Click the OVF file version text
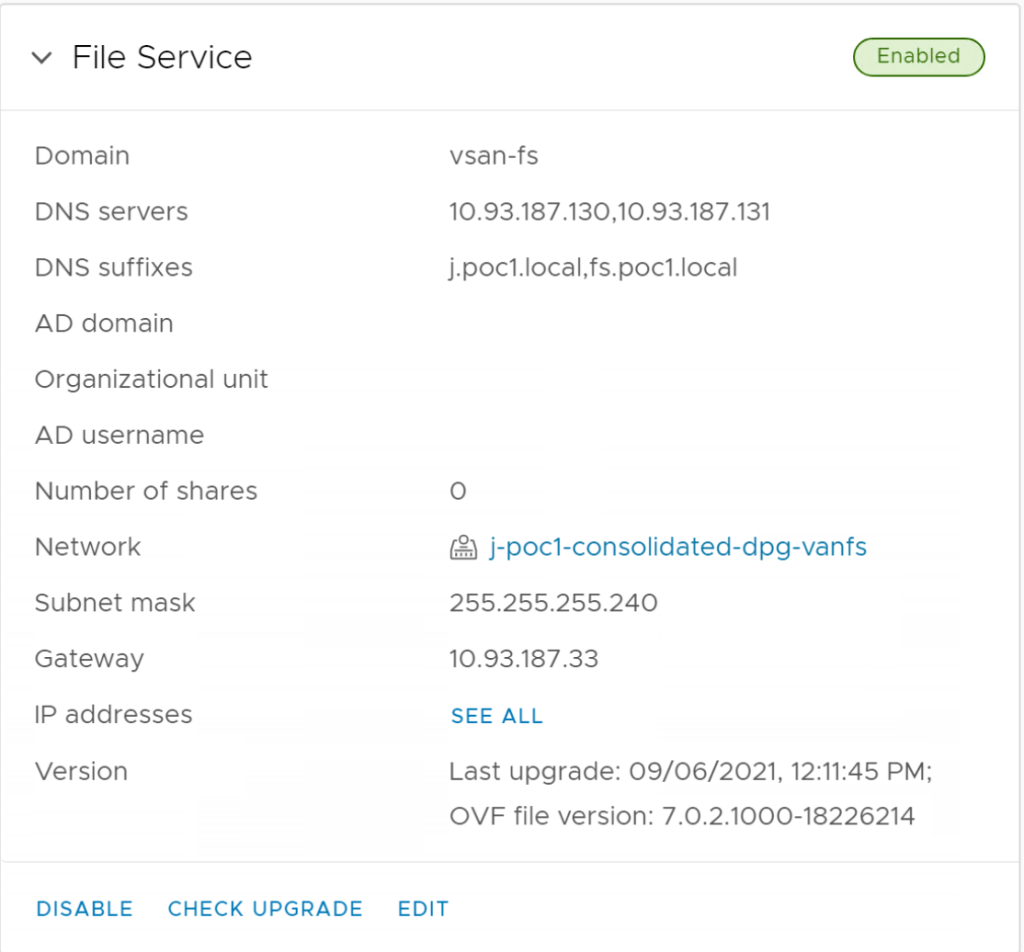 tap(681, 816)
